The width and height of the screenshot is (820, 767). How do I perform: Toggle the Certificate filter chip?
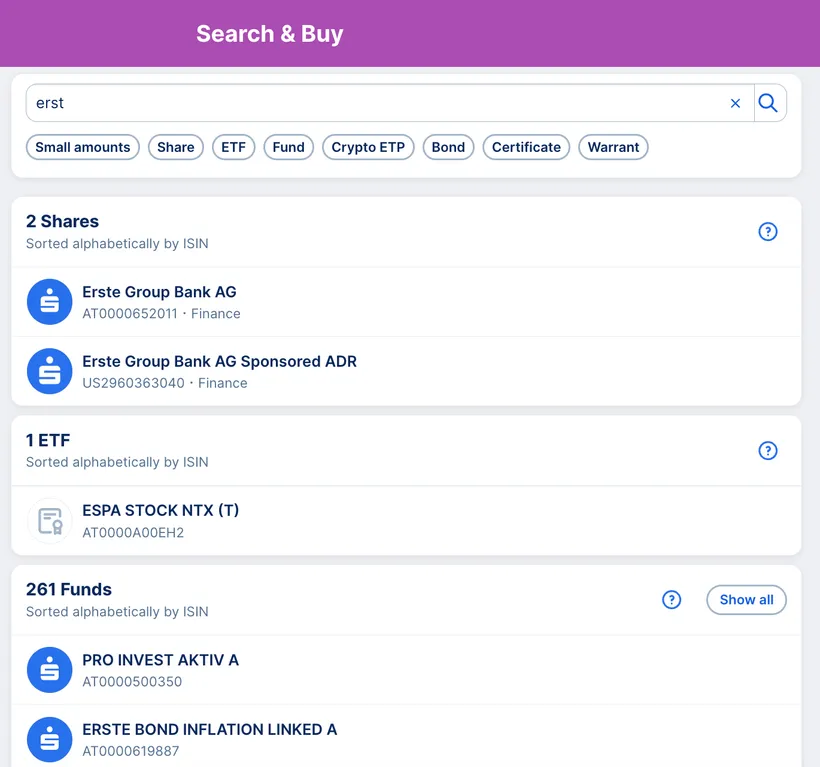(526, 147)
